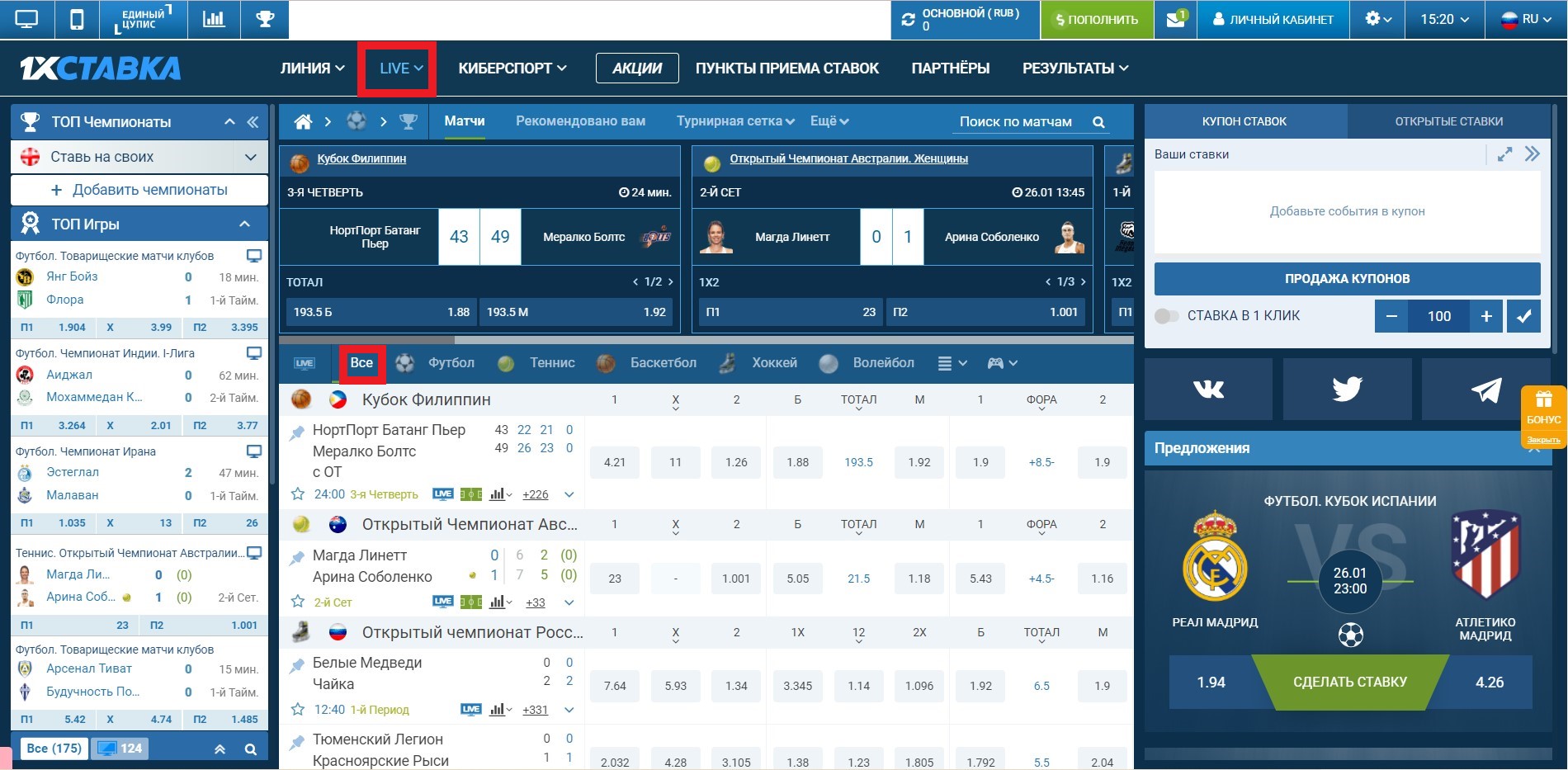Switch to Матчи tab

pos(465,121)
